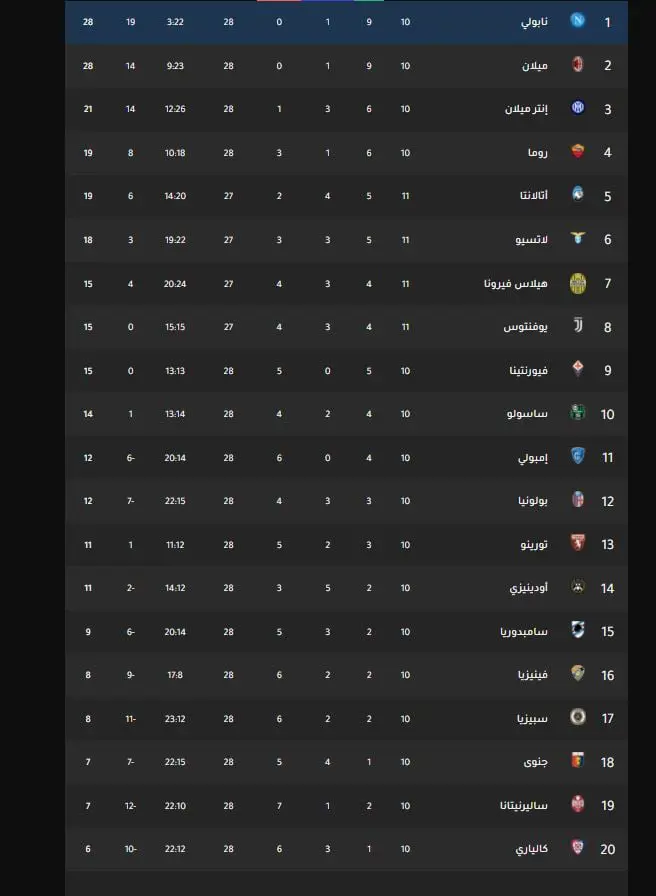Click the Napoli club crest icon
Viewport: 656px width, 896px height.
(x=578, y=21)
